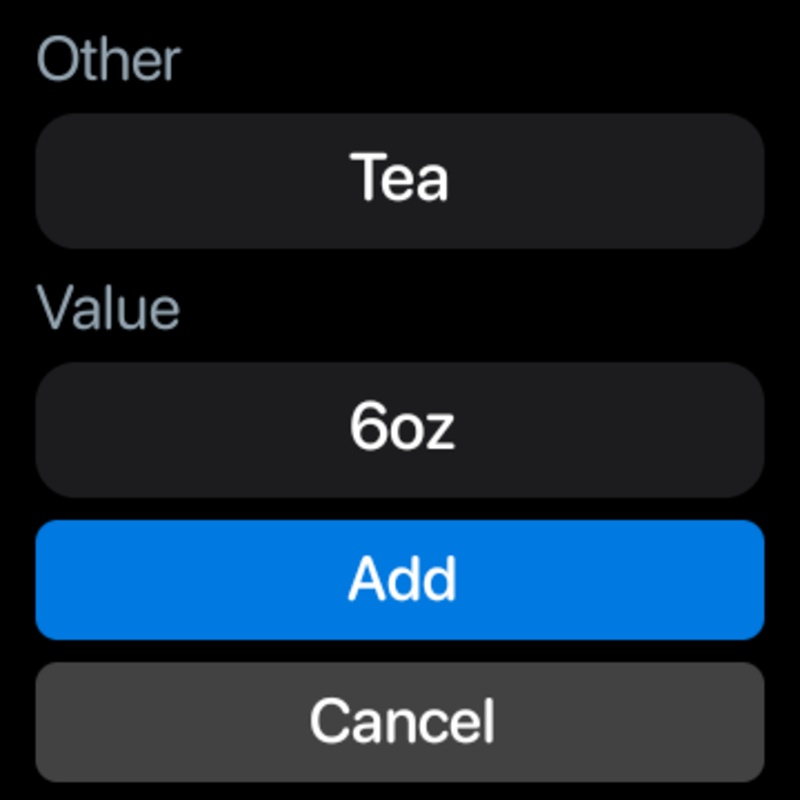Open the field under the Other heading
Image resolution: width=800 pixels, height=800 pixels.
click(x=400, y=181)
